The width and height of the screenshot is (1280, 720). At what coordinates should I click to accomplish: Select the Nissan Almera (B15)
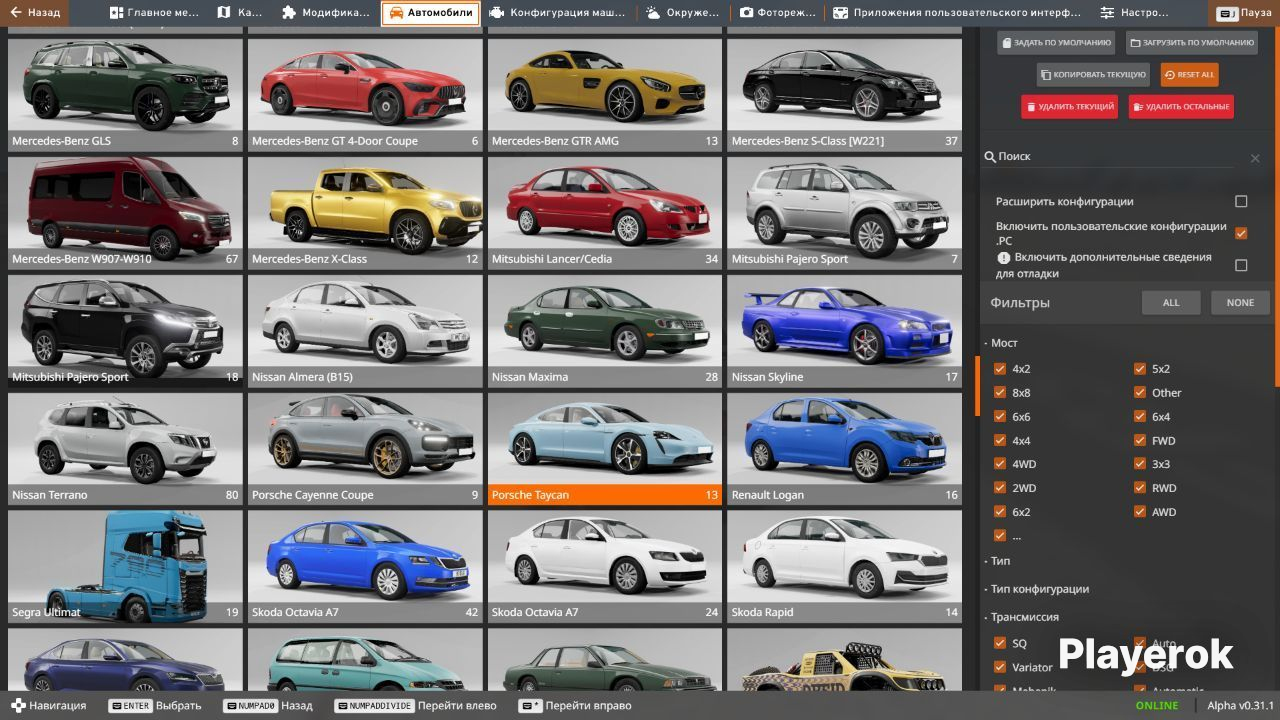(x=365, y=331)
